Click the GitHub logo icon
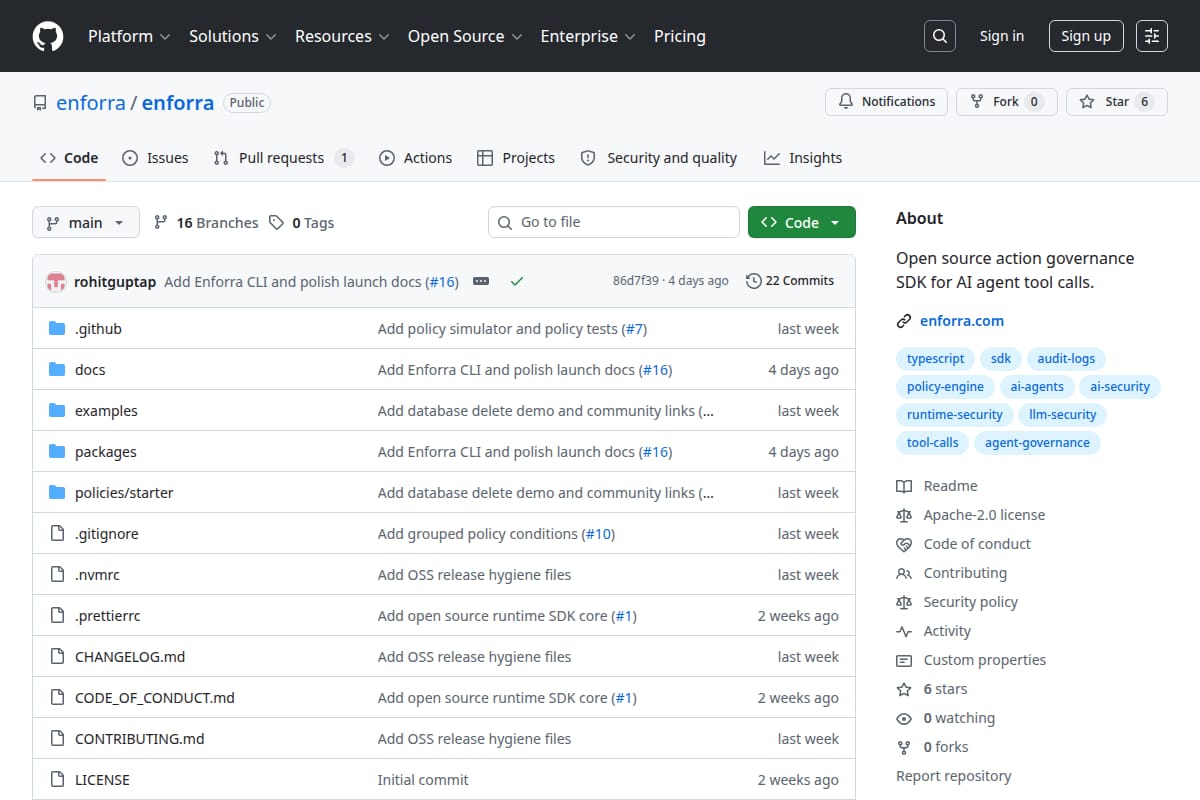1200x800 pixels. coord(48,36)
